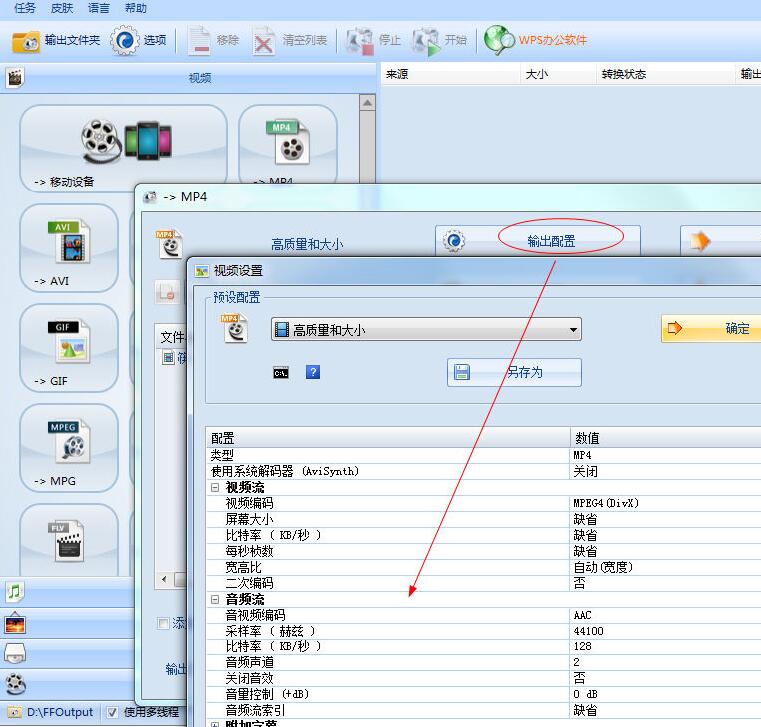The height and width of the screenshot is (727, 761).
Task: Select the 音量控制 (+dB) row
Action: tap(483, 694)
